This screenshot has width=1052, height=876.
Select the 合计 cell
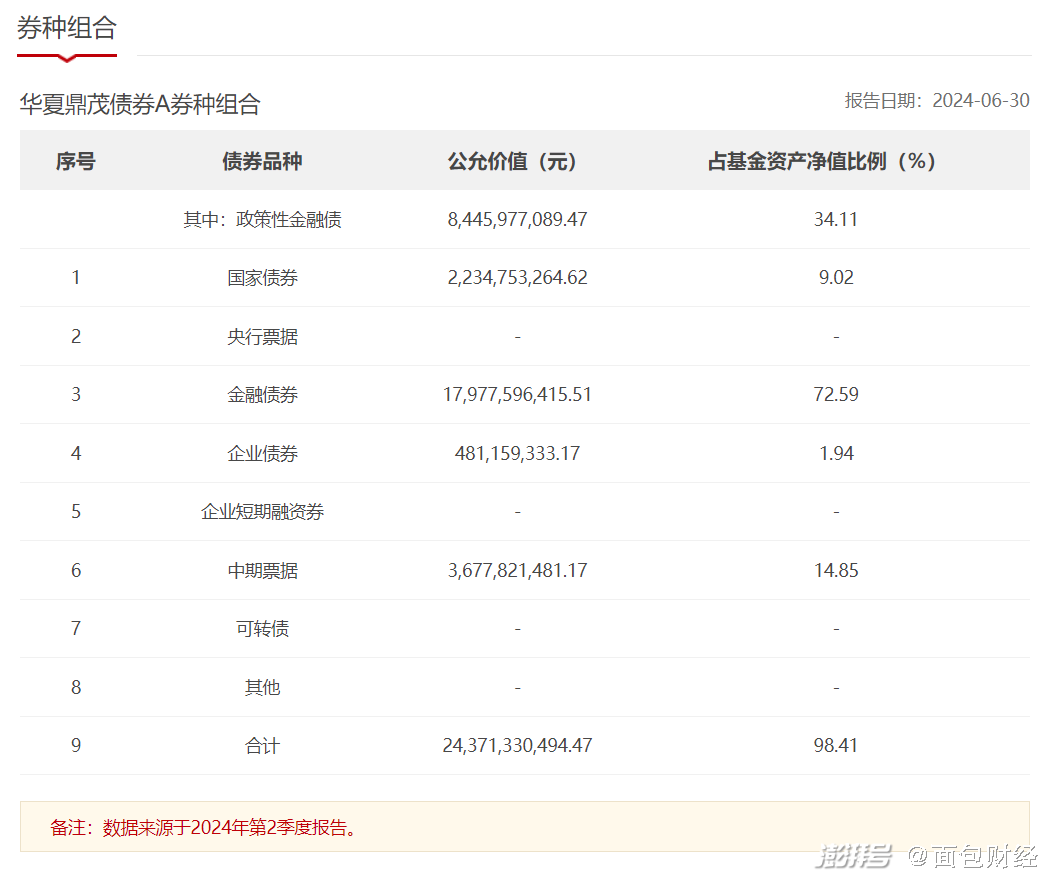click(x=262, y=746)
